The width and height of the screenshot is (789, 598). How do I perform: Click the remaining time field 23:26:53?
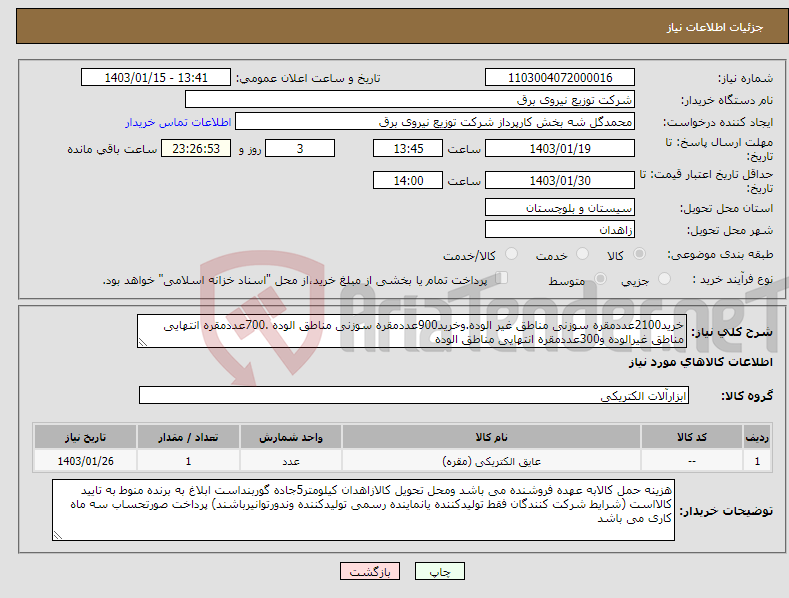click(196, 148)
